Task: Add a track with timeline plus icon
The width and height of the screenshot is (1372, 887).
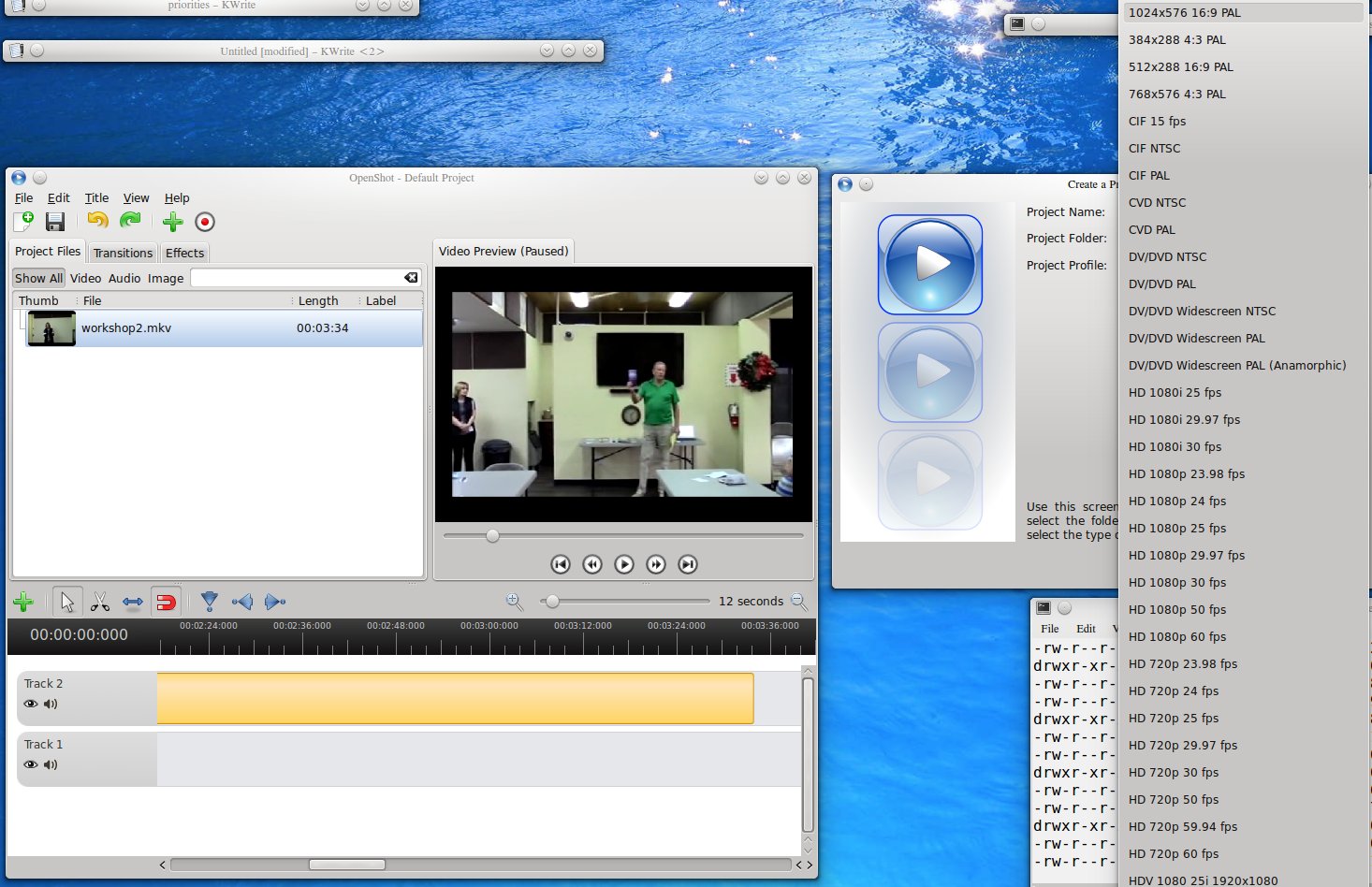Action: [x=23, y=602]
